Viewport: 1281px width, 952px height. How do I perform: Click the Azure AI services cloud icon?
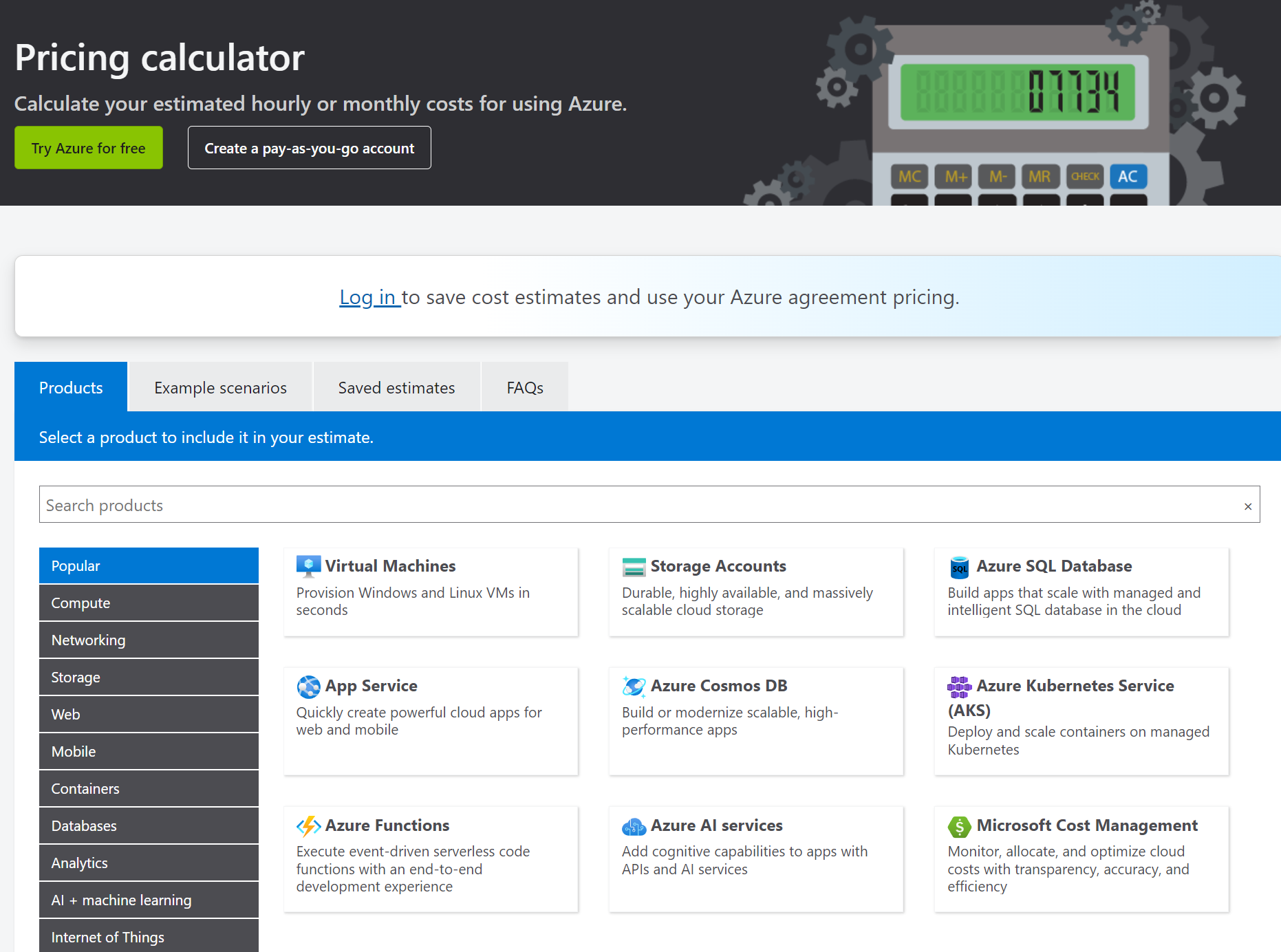pos(634,826)
